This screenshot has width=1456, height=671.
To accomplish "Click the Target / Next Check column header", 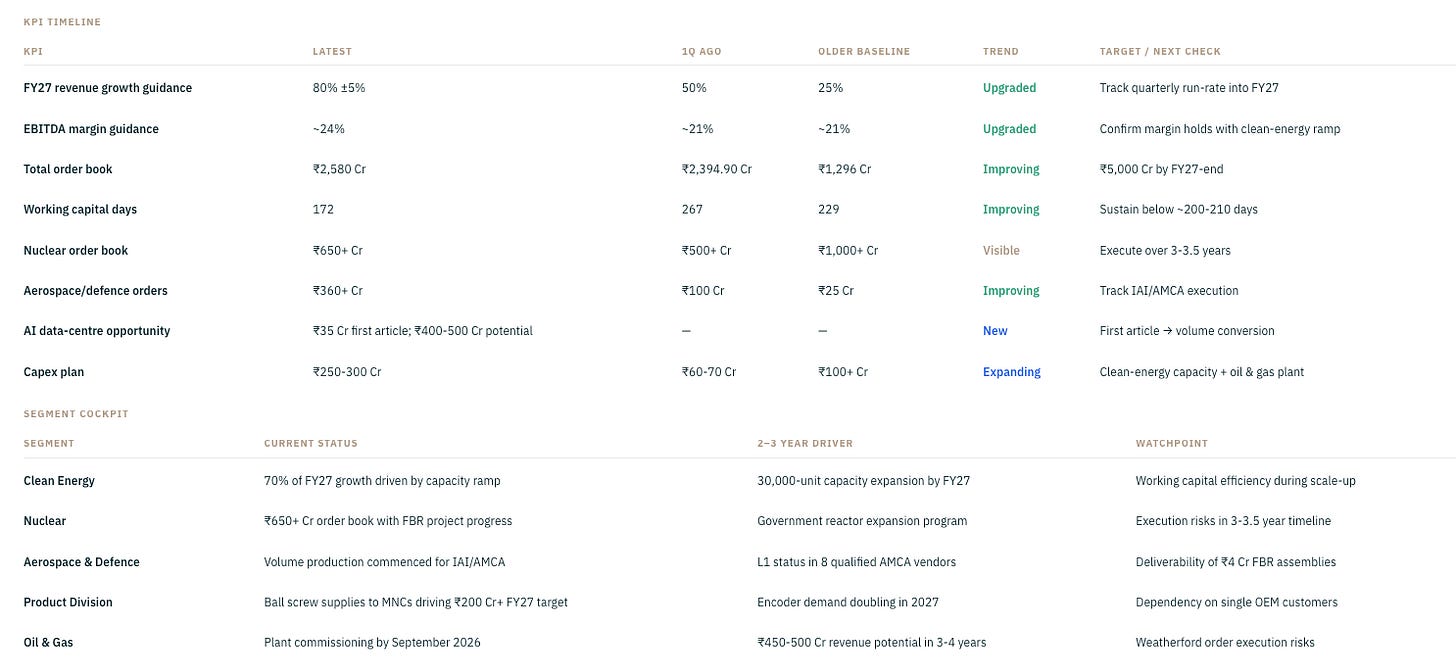I will (x=1160, y=51).
